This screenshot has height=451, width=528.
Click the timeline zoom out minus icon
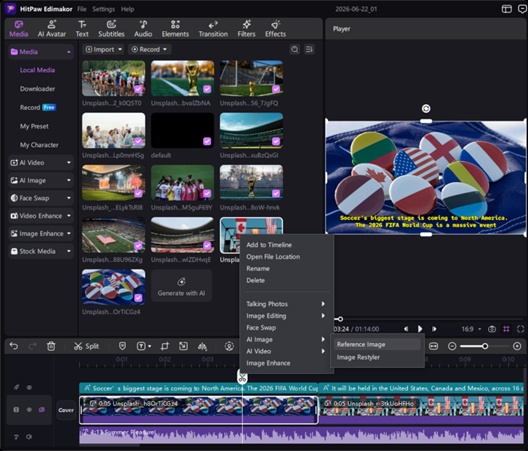click(452, 346)
